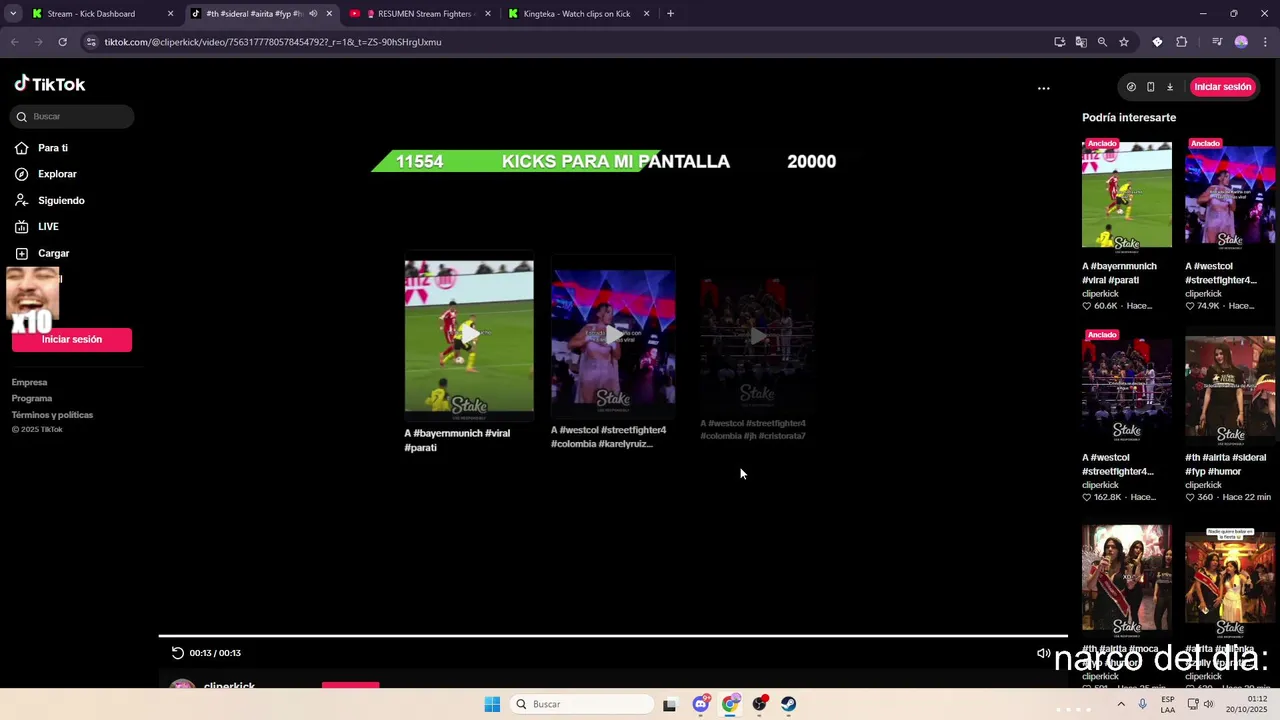Open the ESP LAA language switcher
Image resolution: width=1280 pixels, height=720 pixels.
[x=1168, y=704]
